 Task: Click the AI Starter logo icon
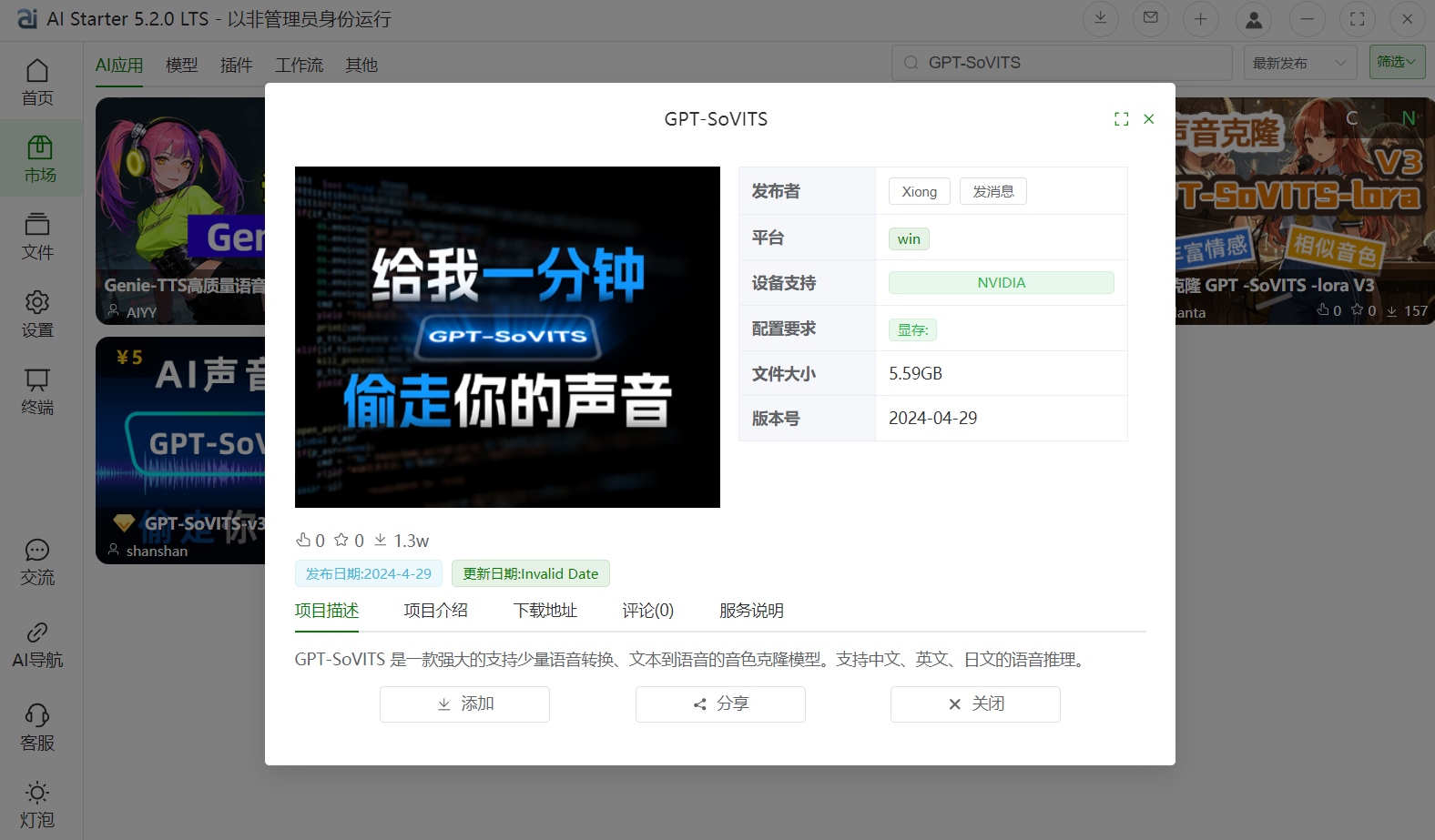click(x=27, y=19)
